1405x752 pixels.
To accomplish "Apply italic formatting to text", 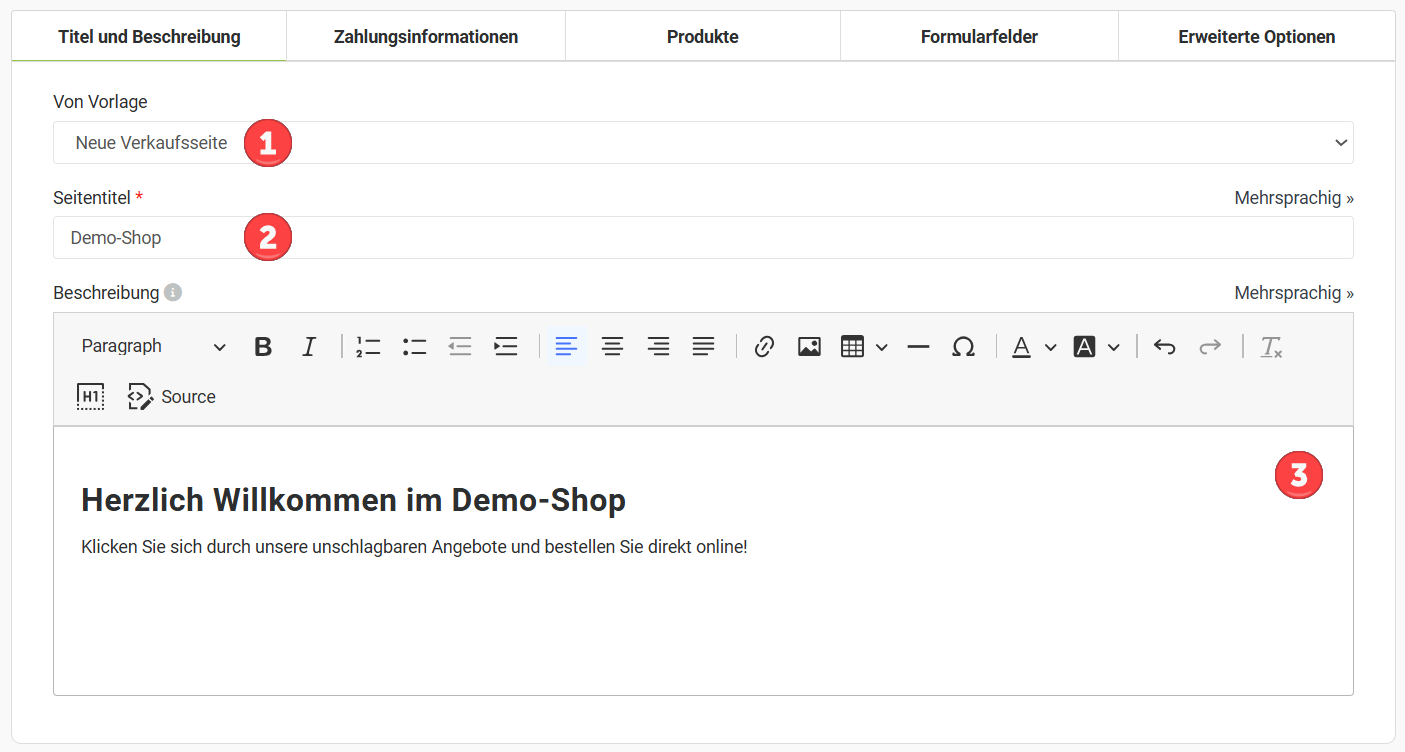I will (x=309, y=347).
